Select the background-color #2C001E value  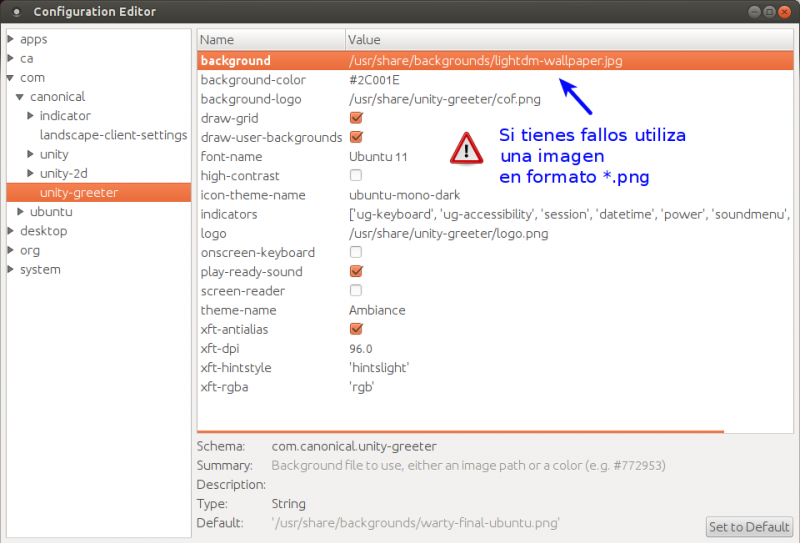pos(375,80)
